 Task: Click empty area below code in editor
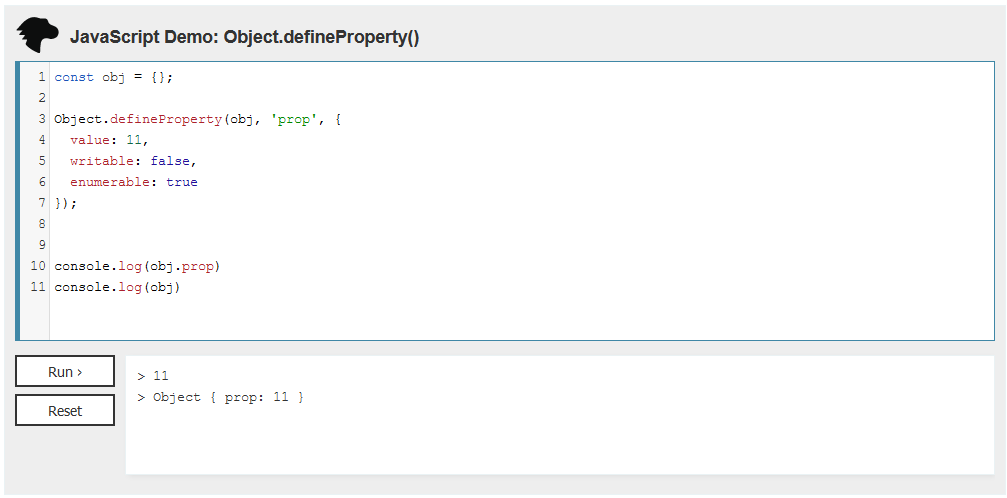click(500, 318)
